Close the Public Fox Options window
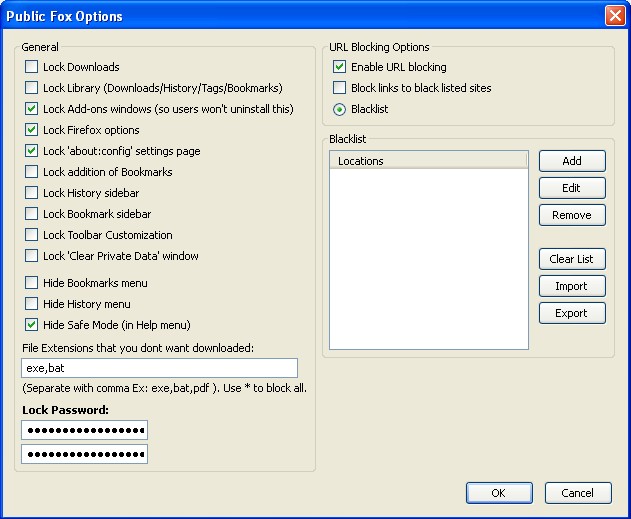 click(x=615, y=16)
